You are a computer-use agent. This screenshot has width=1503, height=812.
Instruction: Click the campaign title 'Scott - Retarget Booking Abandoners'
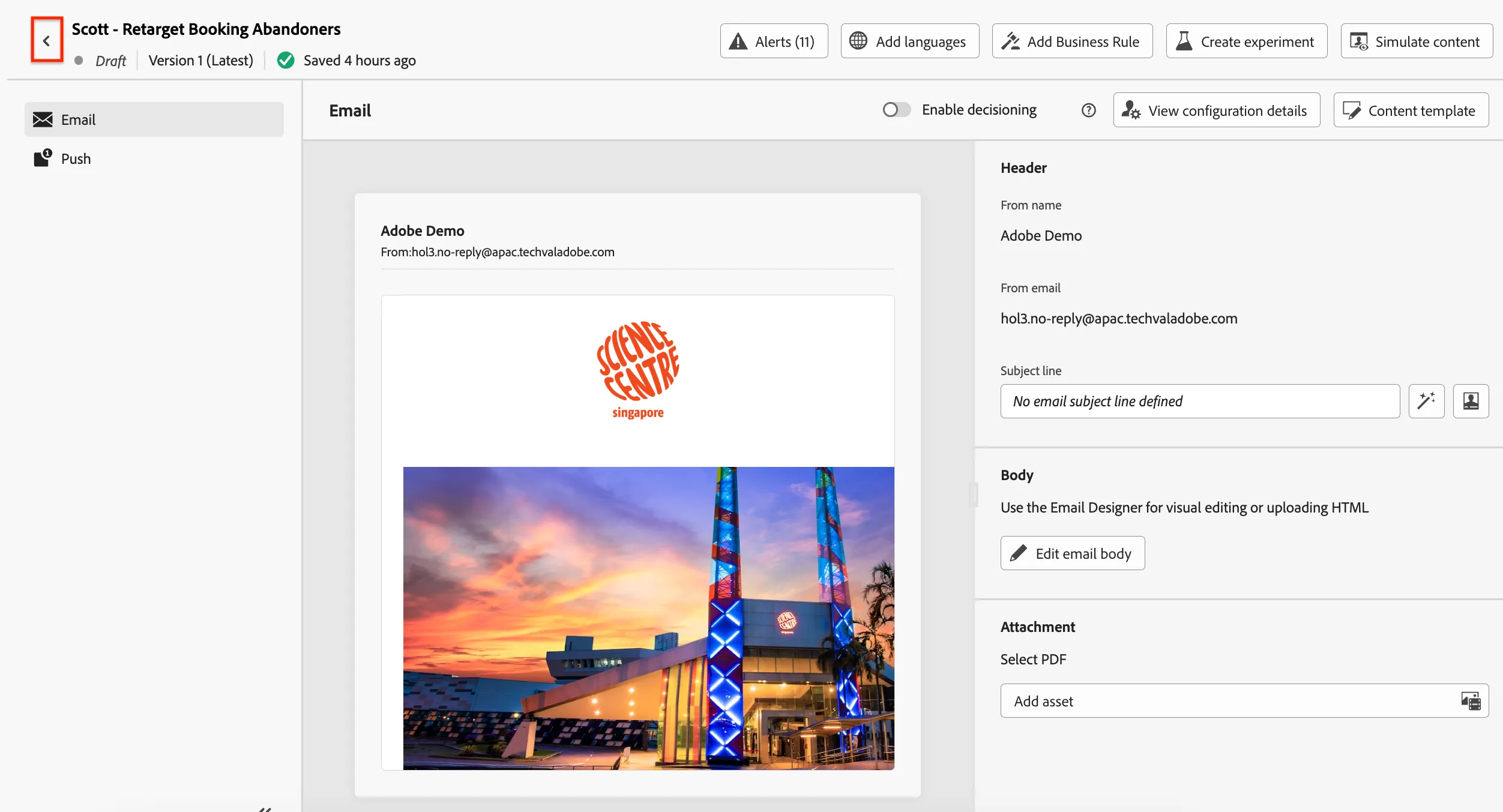pos(206,29)
